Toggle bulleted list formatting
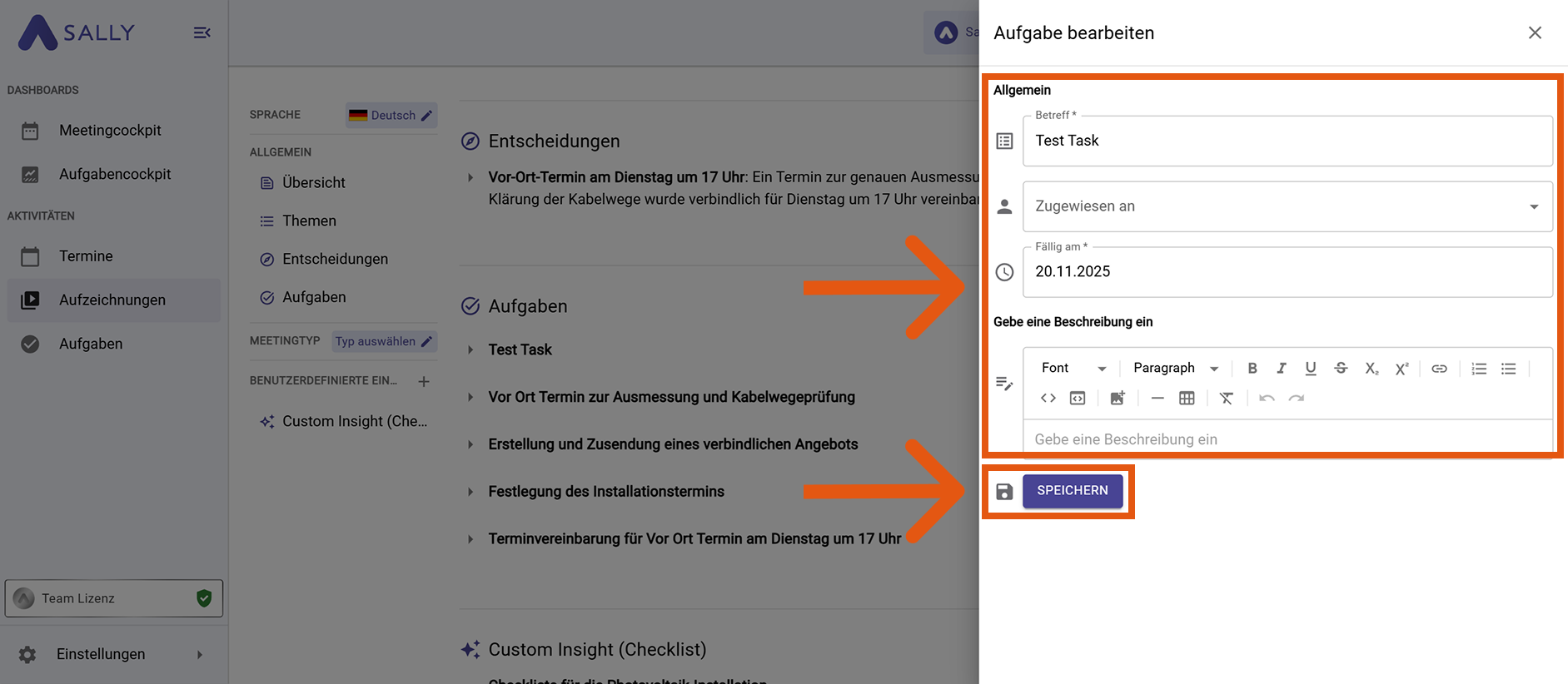The height and width of the screenshot is (684, 1568). pyautogui.click(x=1508, y=369)
